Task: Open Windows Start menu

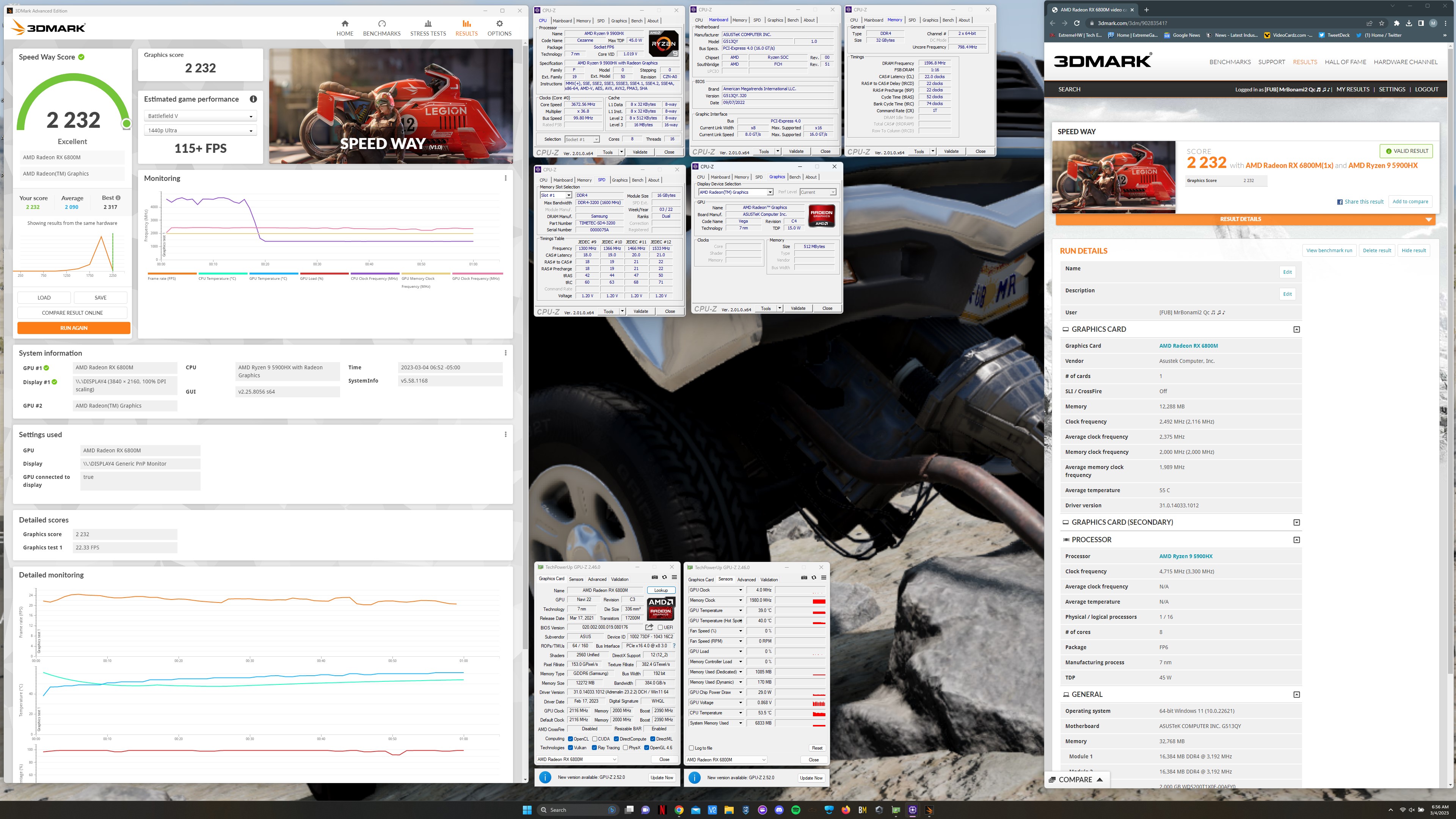Action: 527,810
